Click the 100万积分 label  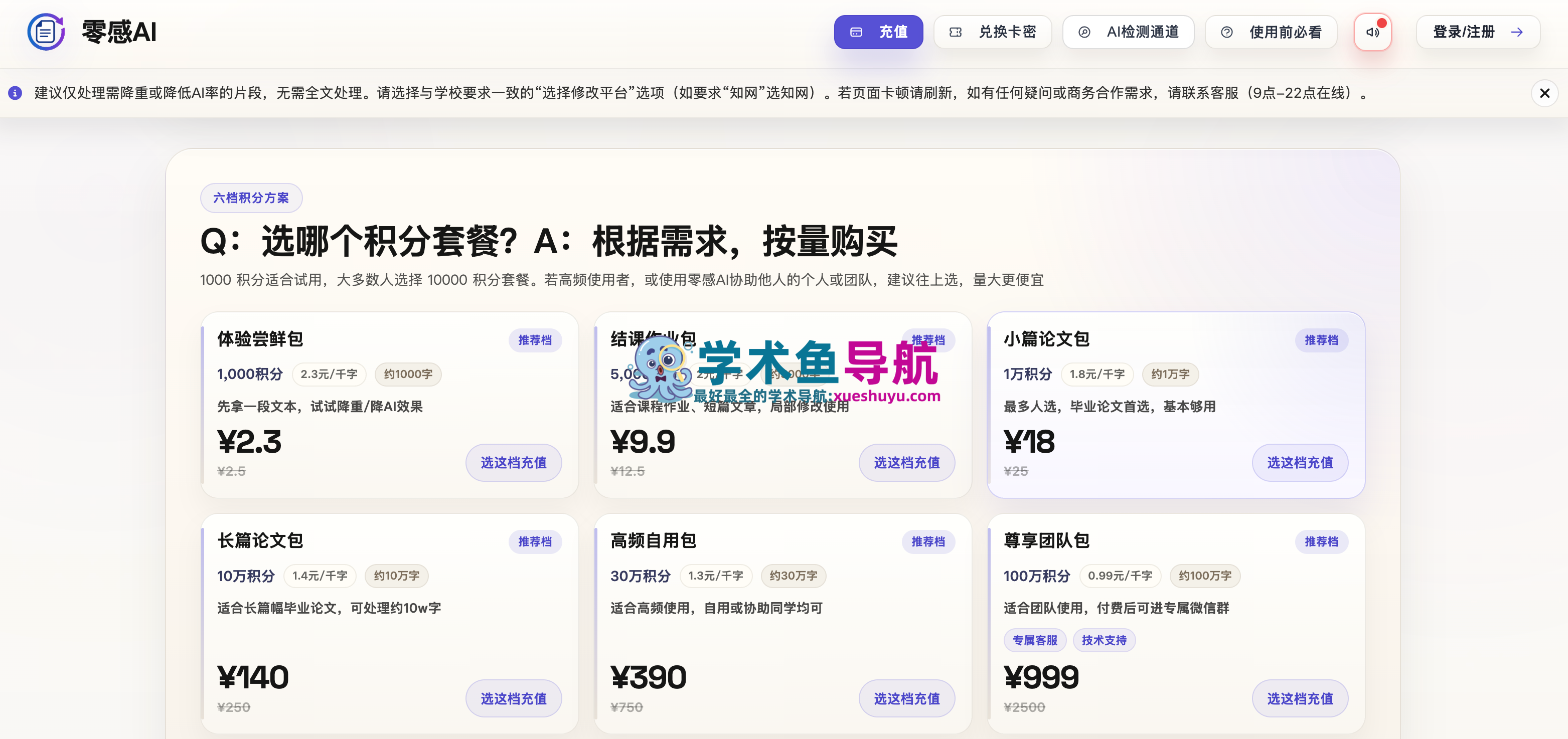[1037, 576]
